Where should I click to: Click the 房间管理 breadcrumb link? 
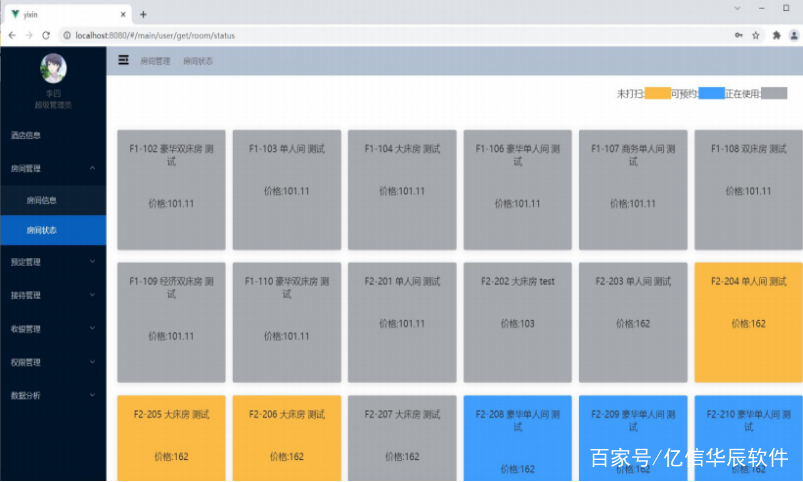156,62
